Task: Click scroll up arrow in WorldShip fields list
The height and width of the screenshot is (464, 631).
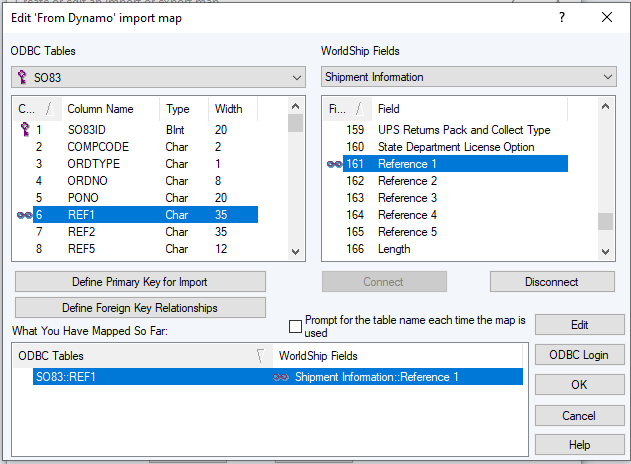Action: [x=605, y=106]
